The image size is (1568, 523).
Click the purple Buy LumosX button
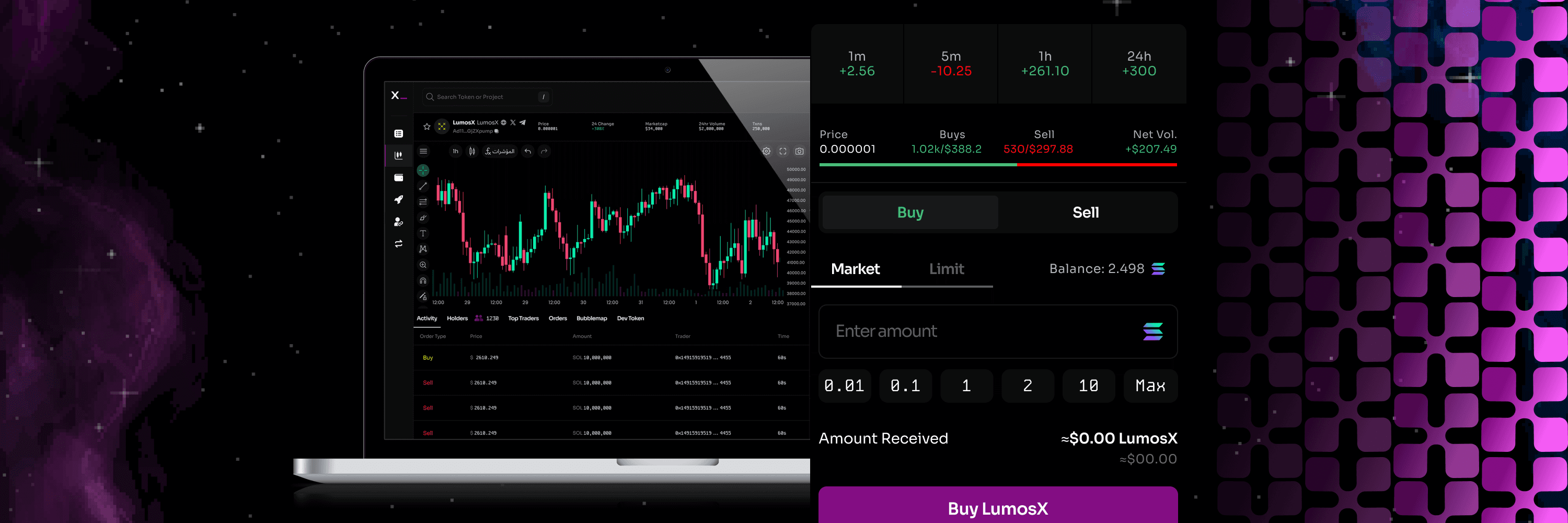[x=998, y=505]
